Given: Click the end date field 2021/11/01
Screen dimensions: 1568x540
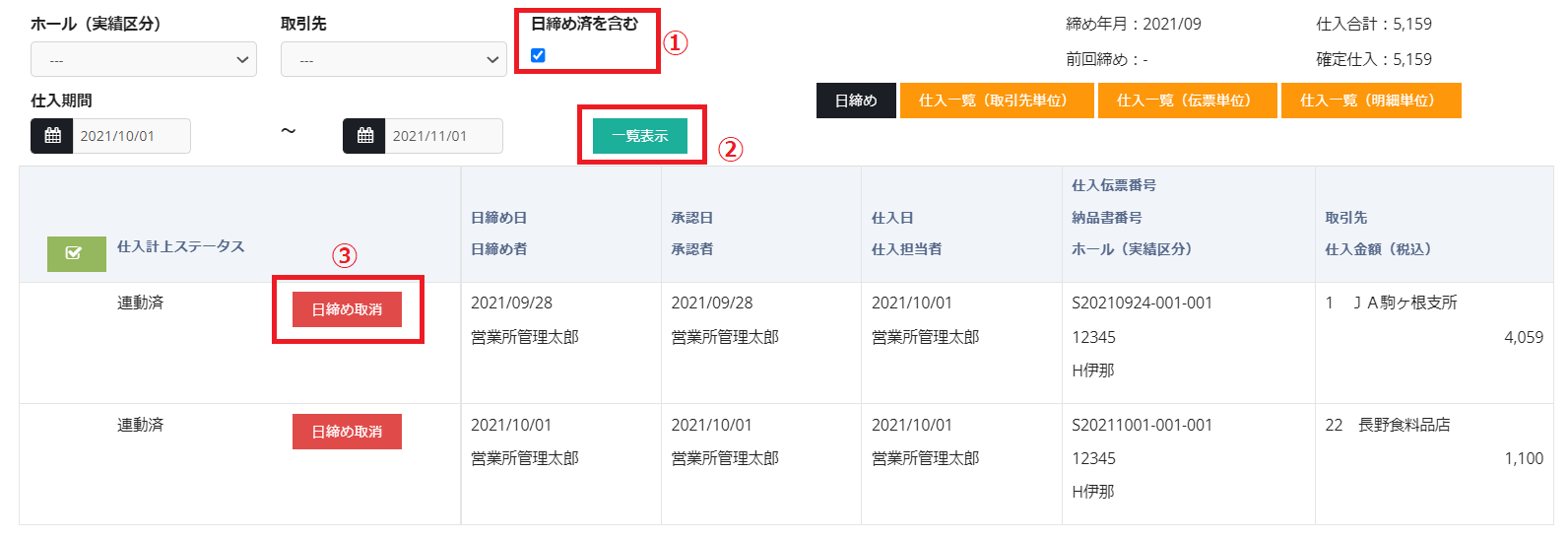Looking at the screenshot, I should coord(443,136).
